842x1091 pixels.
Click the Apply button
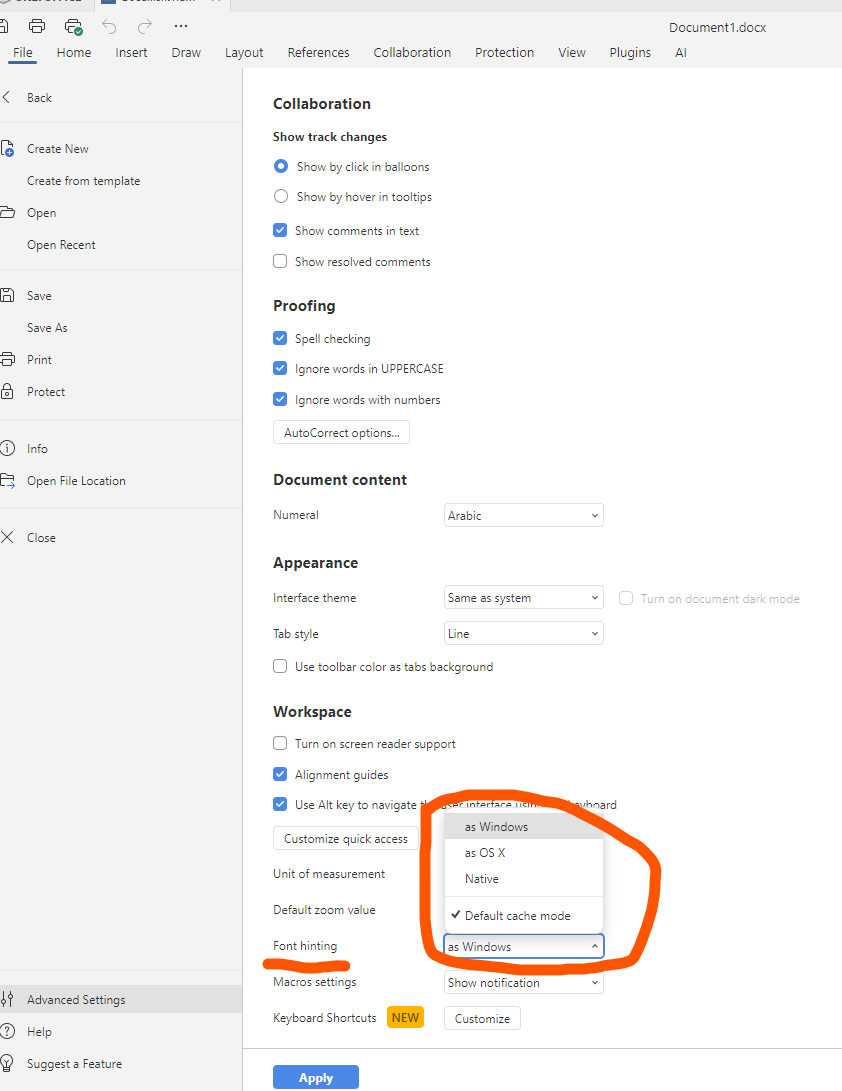(315, 1077)
